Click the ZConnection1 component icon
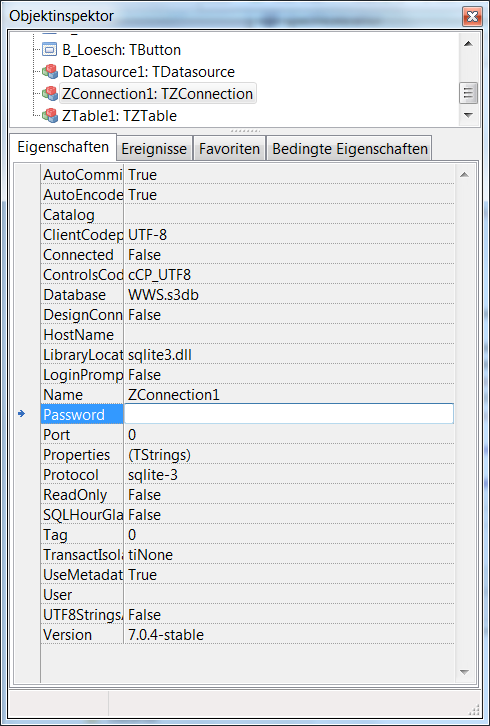 coord(50,94)
